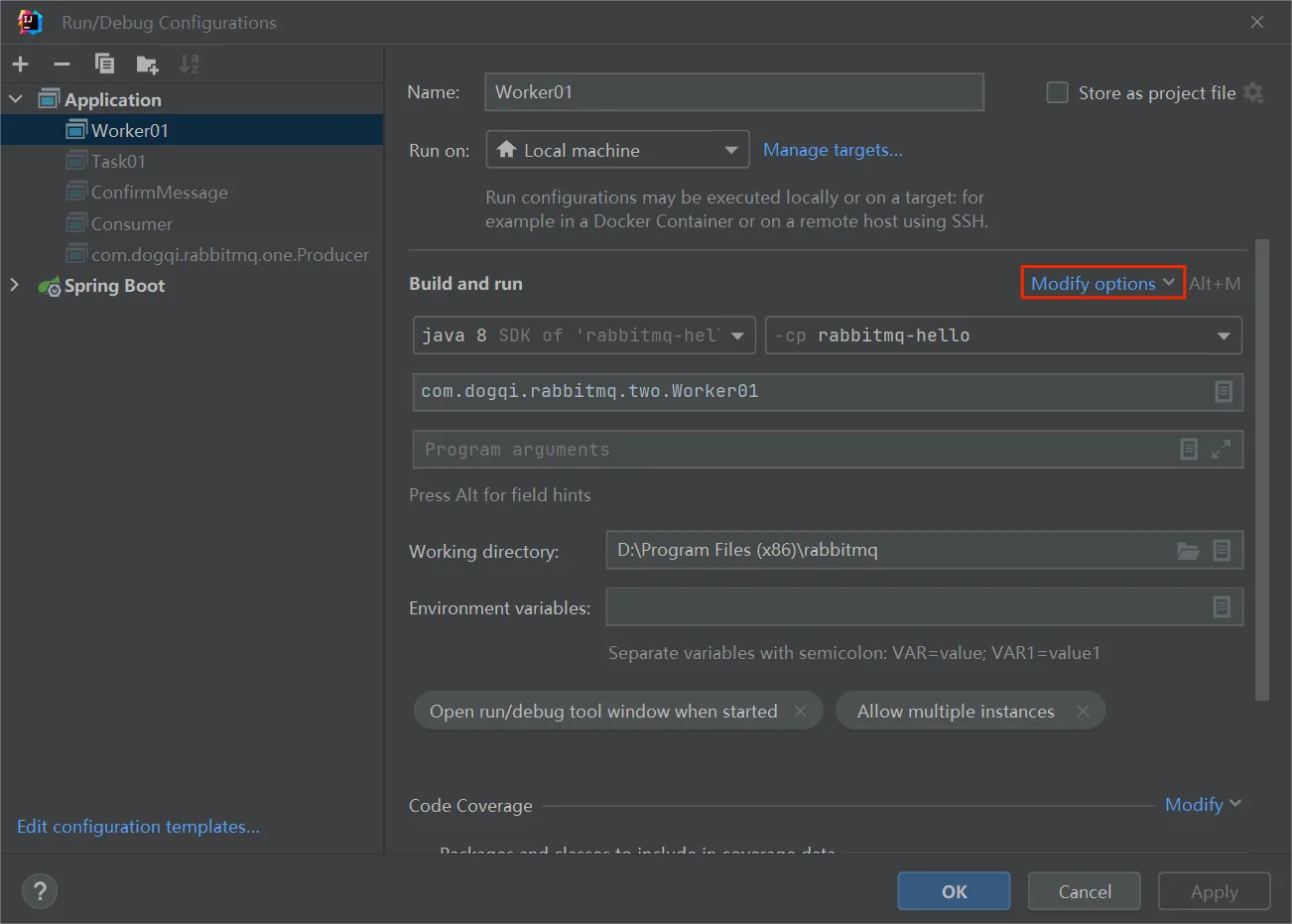Open Manage targets link
Screen dimensions: 1292x924
pos(833,150)
